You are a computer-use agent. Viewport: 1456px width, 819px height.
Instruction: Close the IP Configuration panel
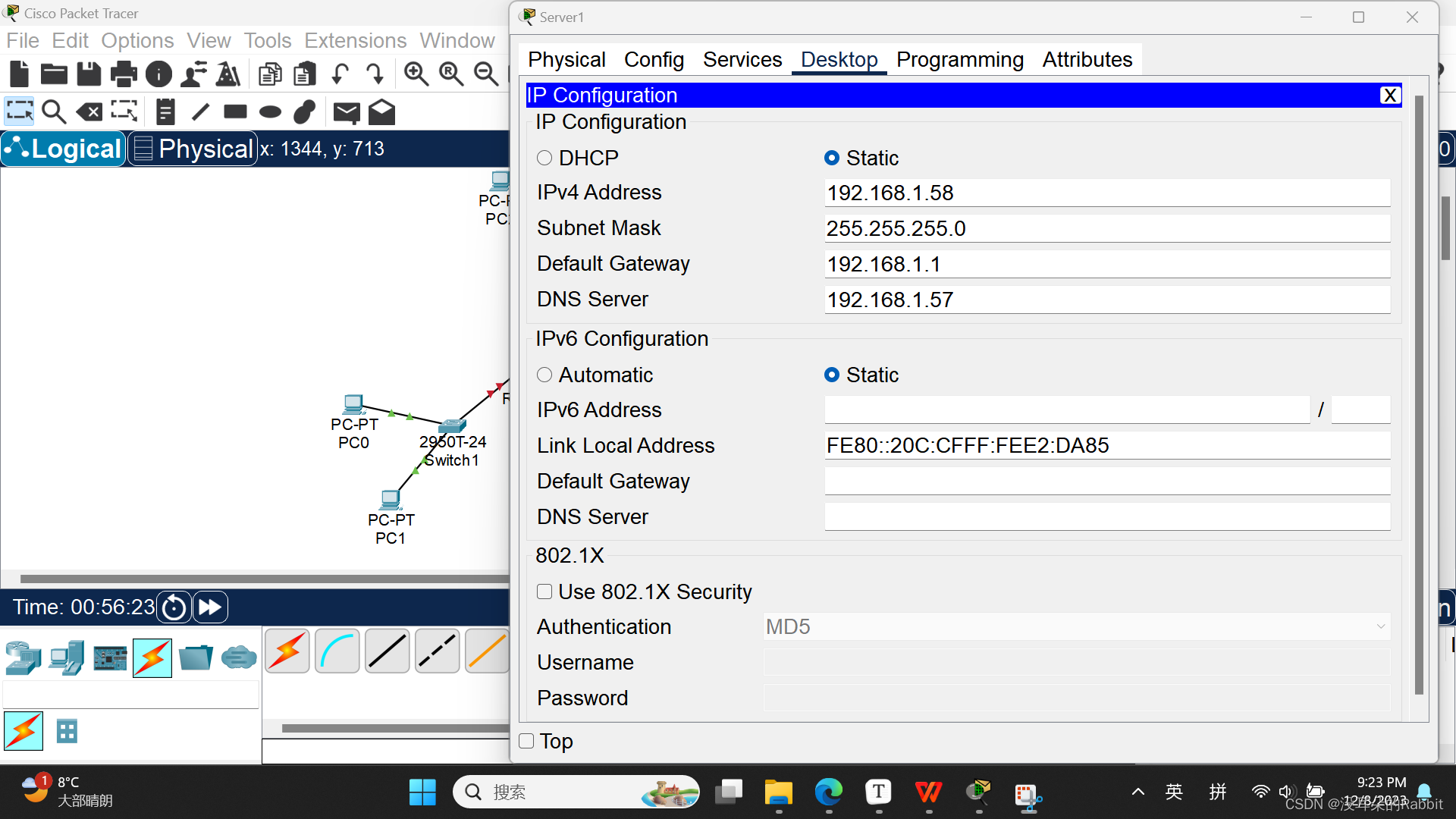point(1390,95)
